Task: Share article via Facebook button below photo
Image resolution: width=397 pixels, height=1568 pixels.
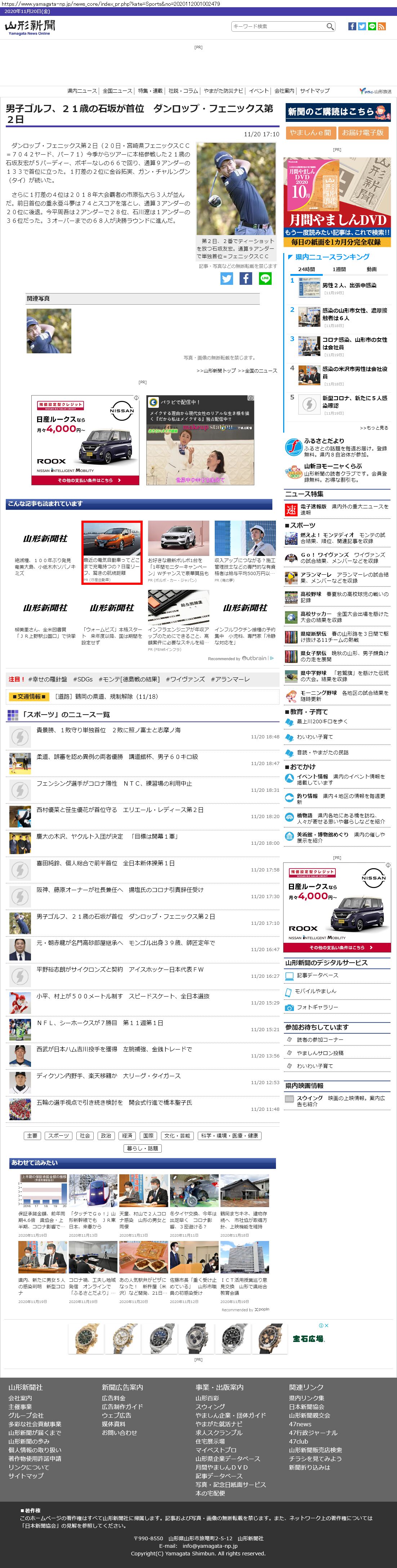Action: click(x=246, y=278)
